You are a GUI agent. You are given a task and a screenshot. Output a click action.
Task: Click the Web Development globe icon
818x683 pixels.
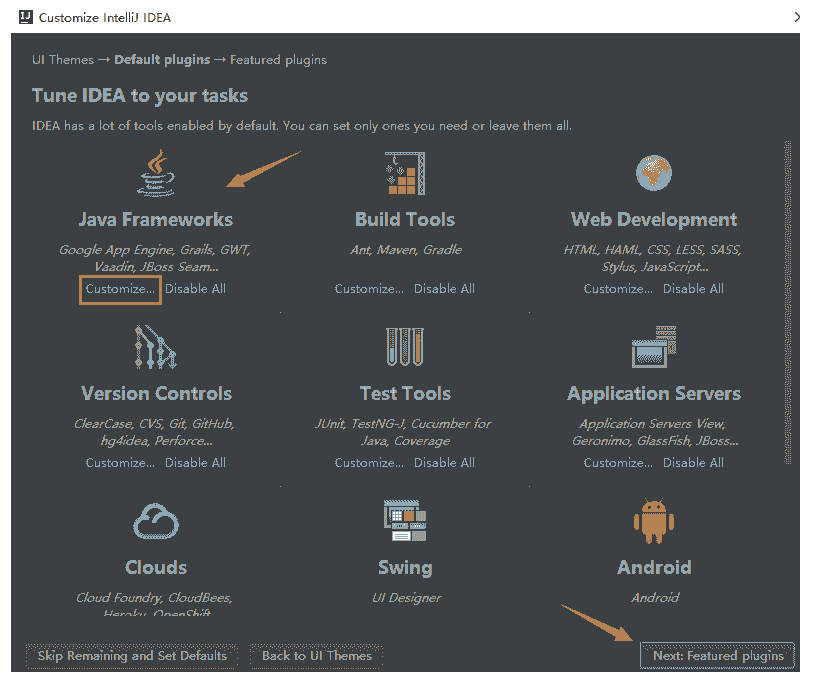[x=654, y=173]
